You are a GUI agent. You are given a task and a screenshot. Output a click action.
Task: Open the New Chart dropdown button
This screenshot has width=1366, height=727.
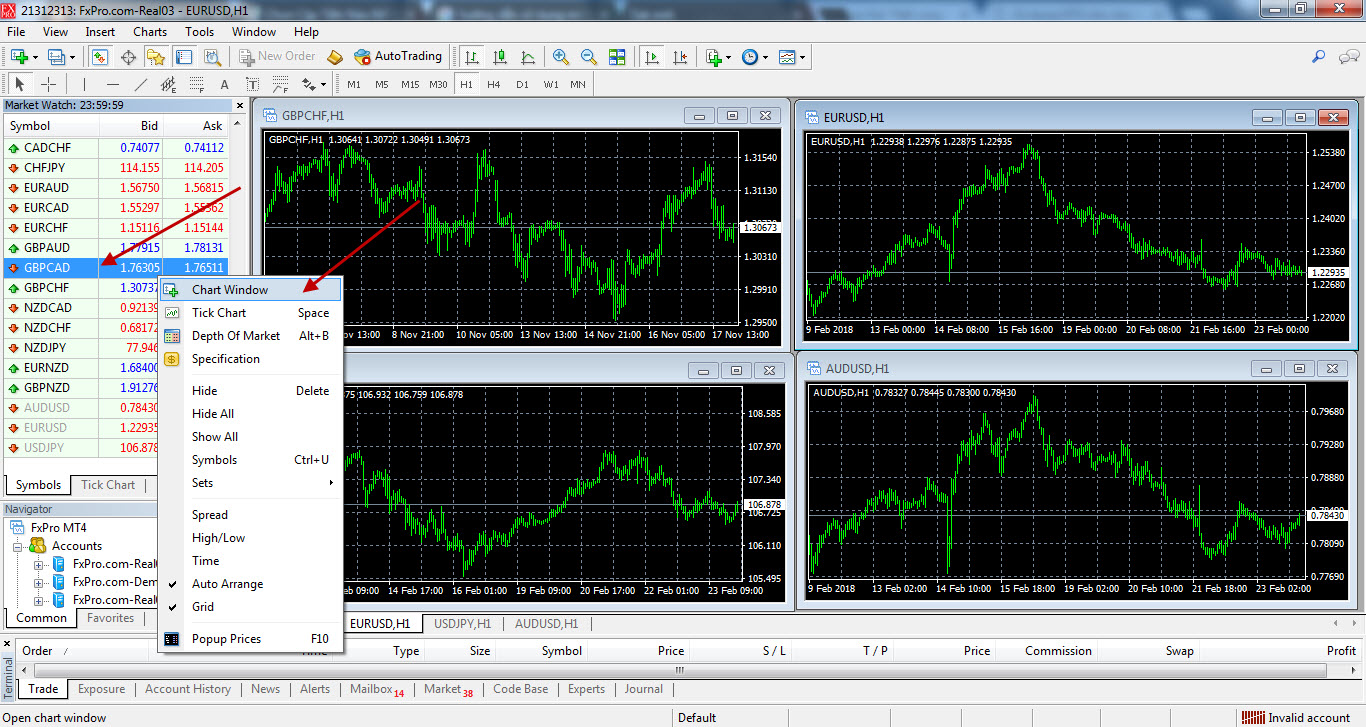24,57
